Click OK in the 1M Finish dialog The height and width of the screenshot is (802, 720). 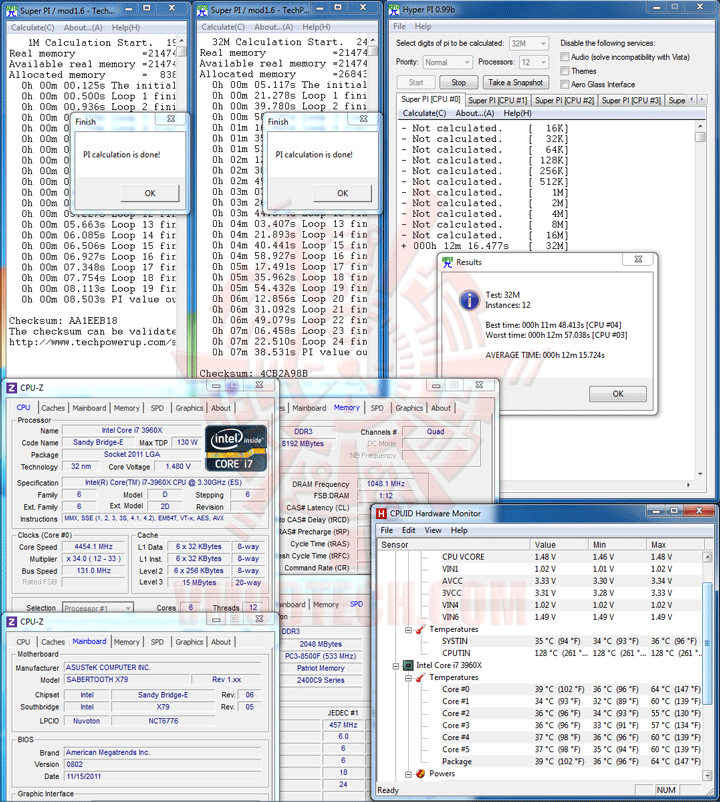(x=150, y=193)
